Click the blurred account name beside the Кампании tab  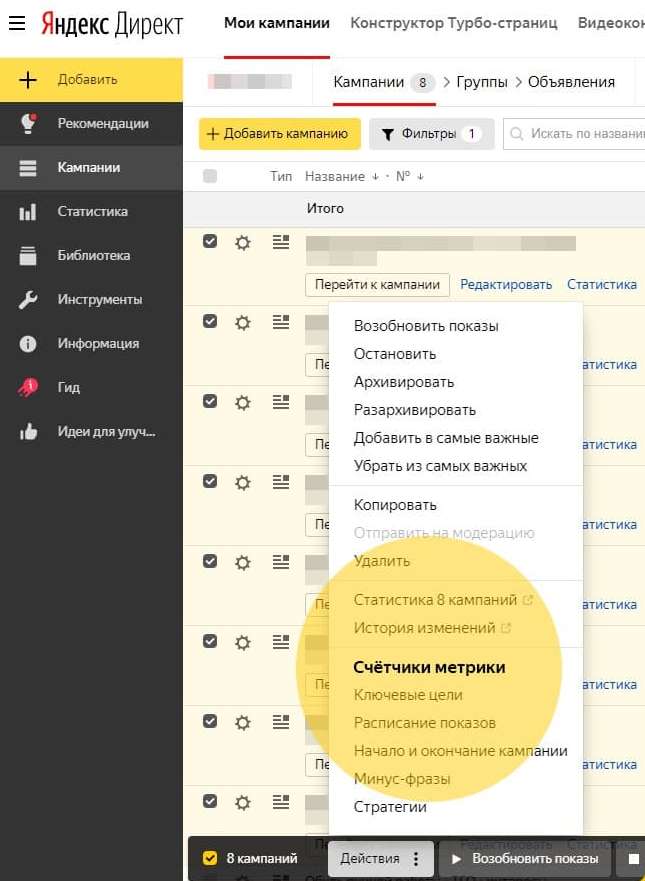pyautogui.click(x=249, y=82)
